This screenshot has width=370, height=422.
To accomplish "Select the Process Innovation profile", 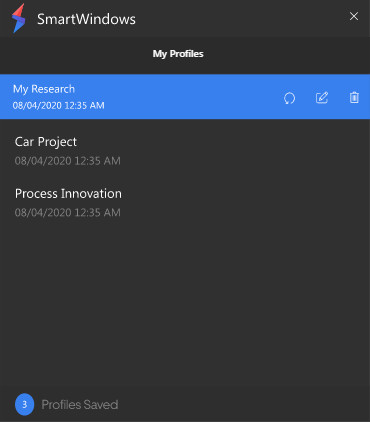I will pyautogui.click(x=185, y=202).
